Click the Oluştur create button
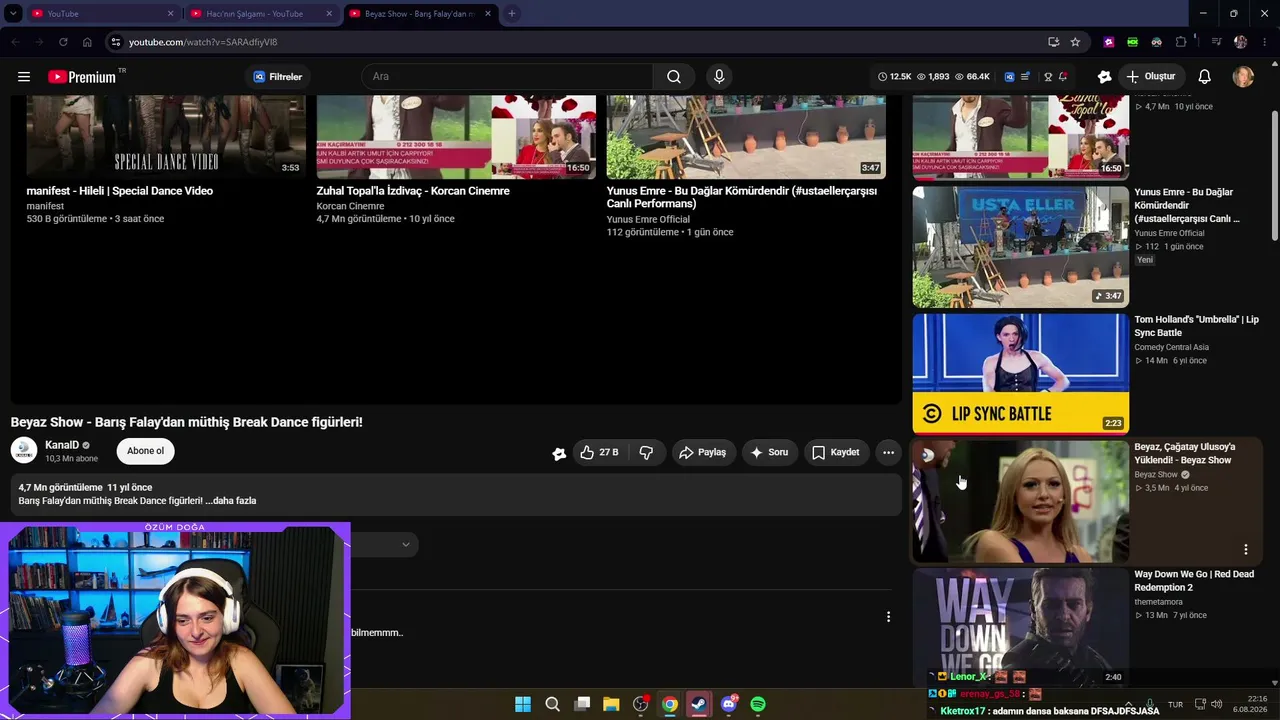1280x720 pixels. [x=1152, y=77]
